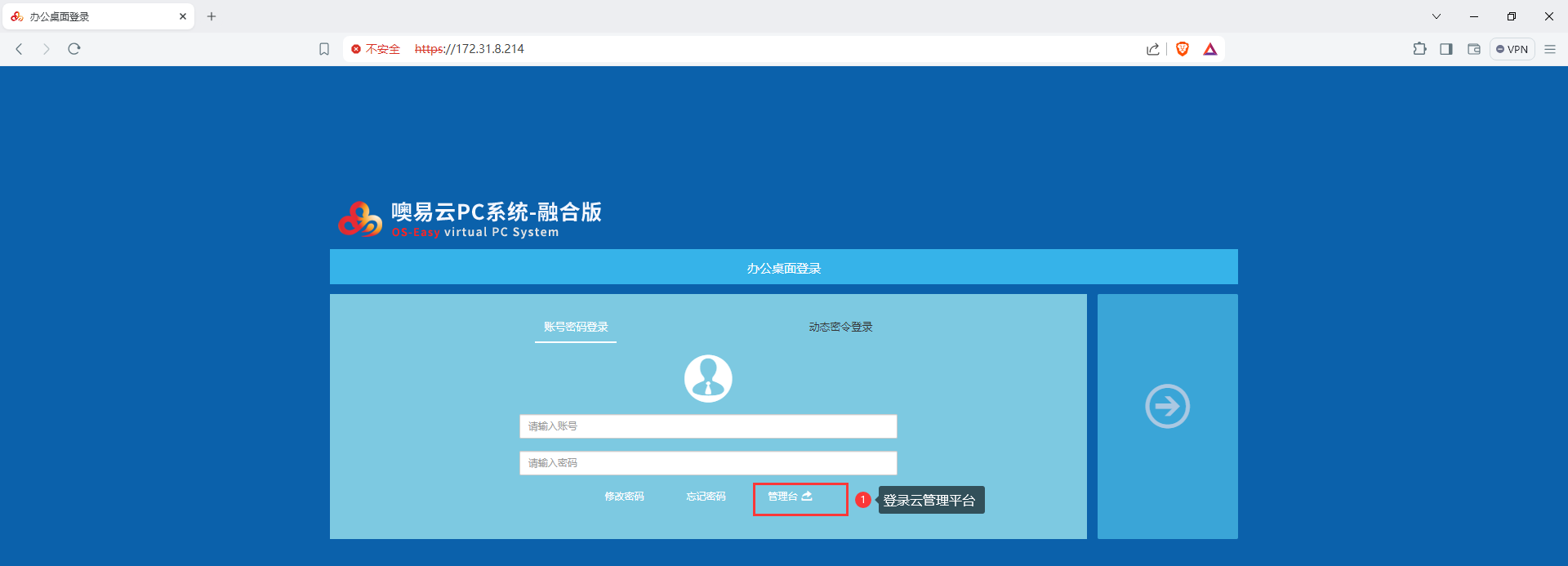Open Brave Shields lion icon
The image size is (1568, 566).
click(x=1182, y=49)
